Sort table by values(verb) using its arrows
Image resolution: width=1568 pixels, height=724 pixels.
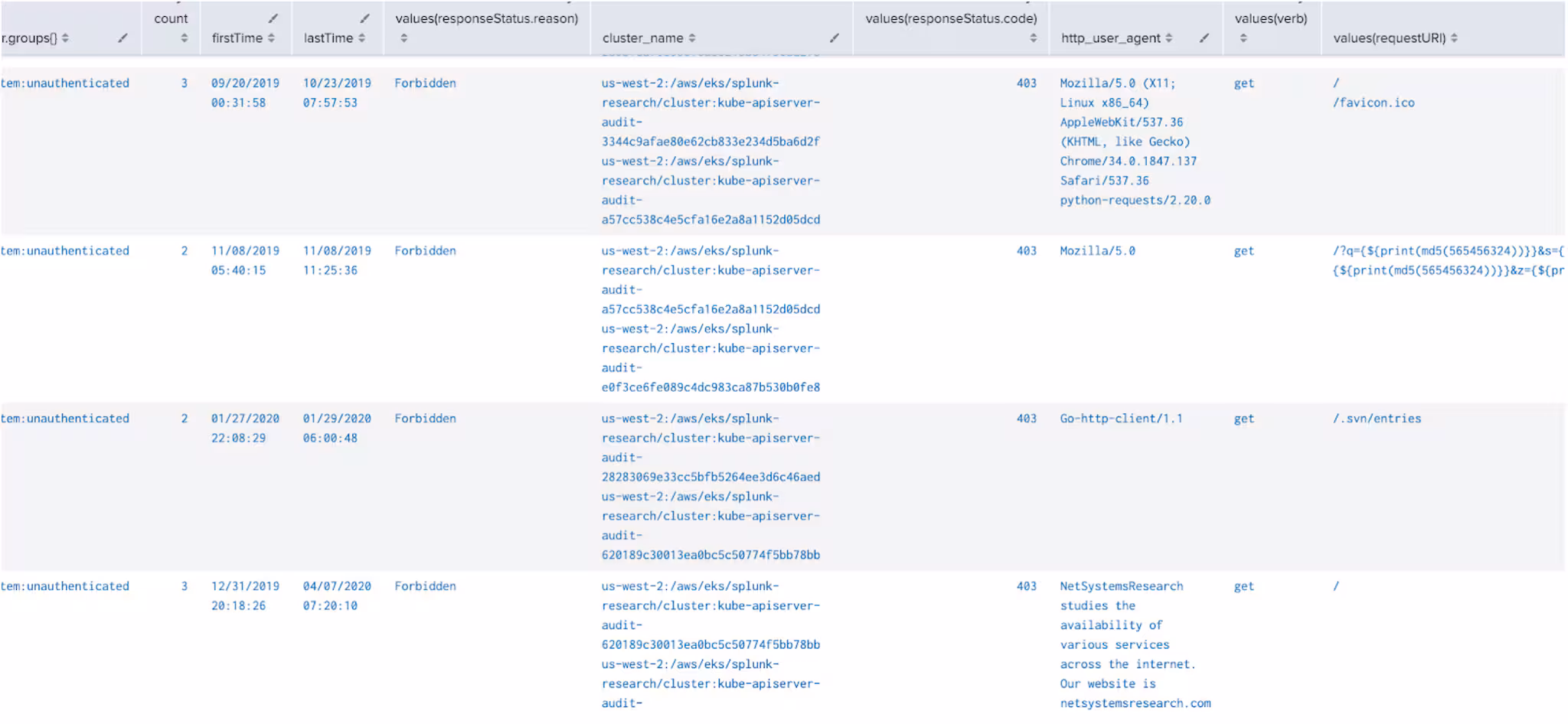tap(1243, 38)
